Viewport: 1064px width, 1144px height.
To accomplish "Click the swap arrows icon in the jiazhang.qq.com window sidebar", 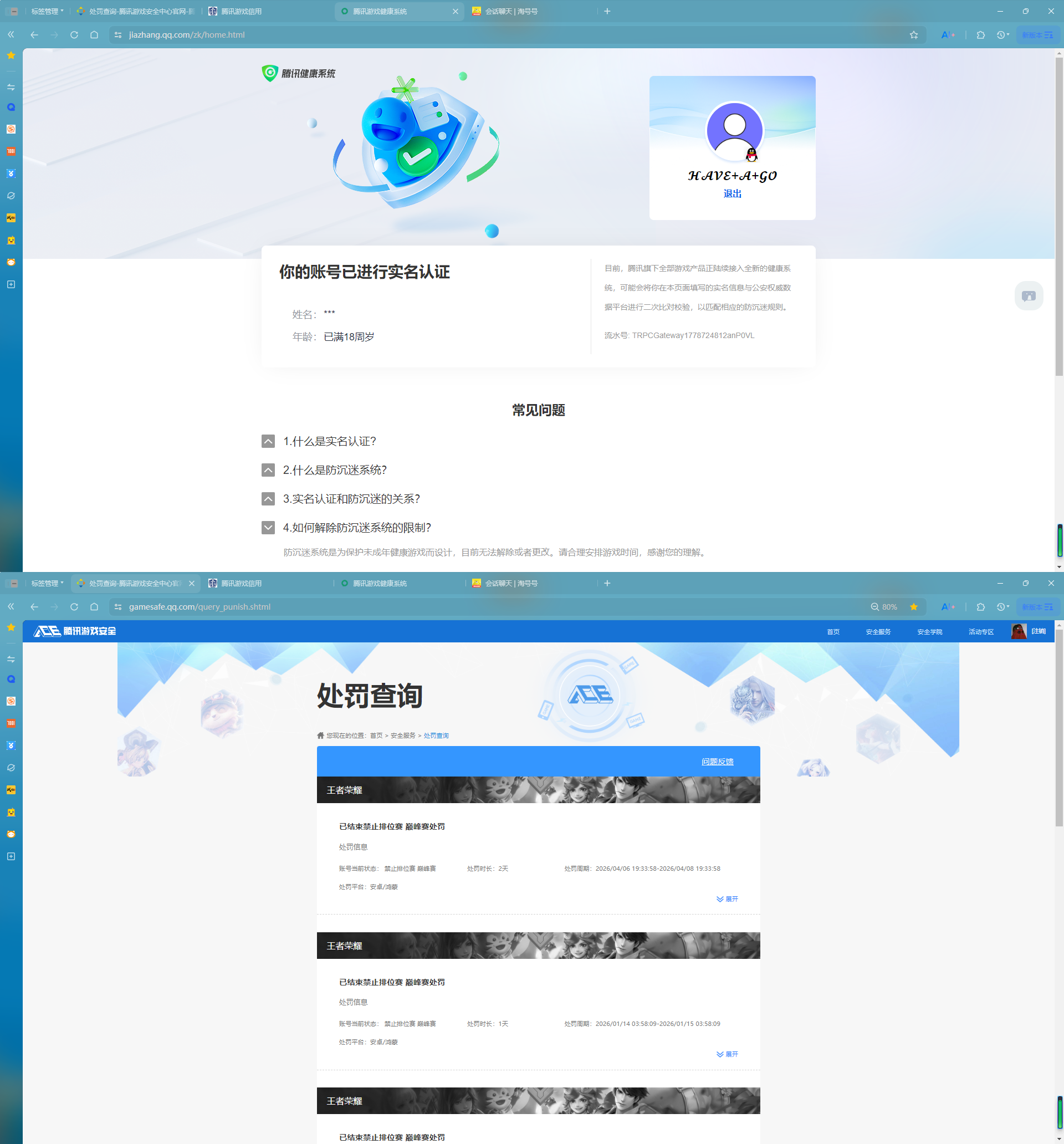I will (x=11, y=87).
